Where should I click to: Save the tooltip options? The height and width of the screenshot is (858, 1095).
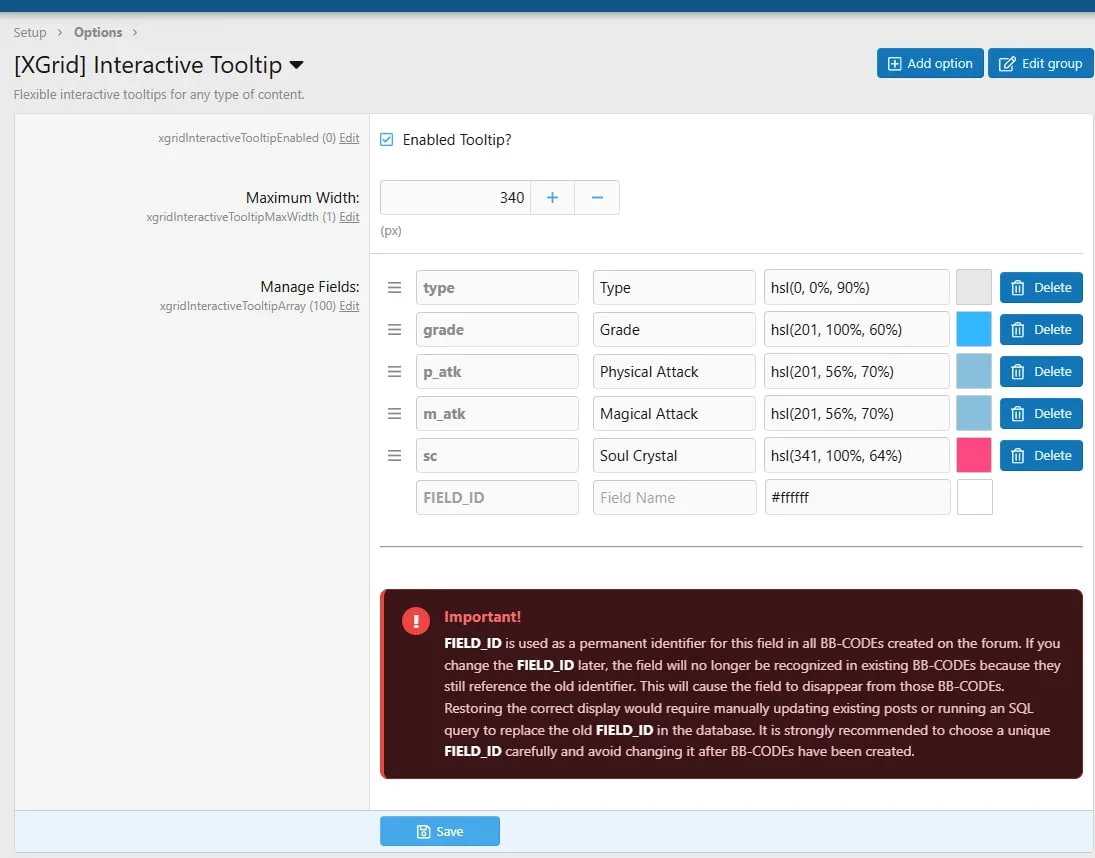point(440,831)
